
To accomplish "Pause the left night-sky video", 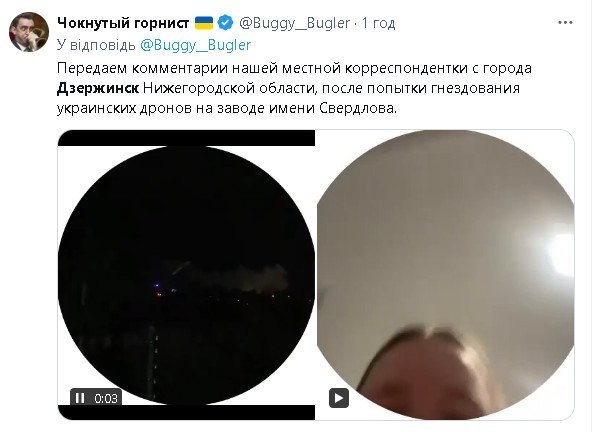I will point(80,398).
